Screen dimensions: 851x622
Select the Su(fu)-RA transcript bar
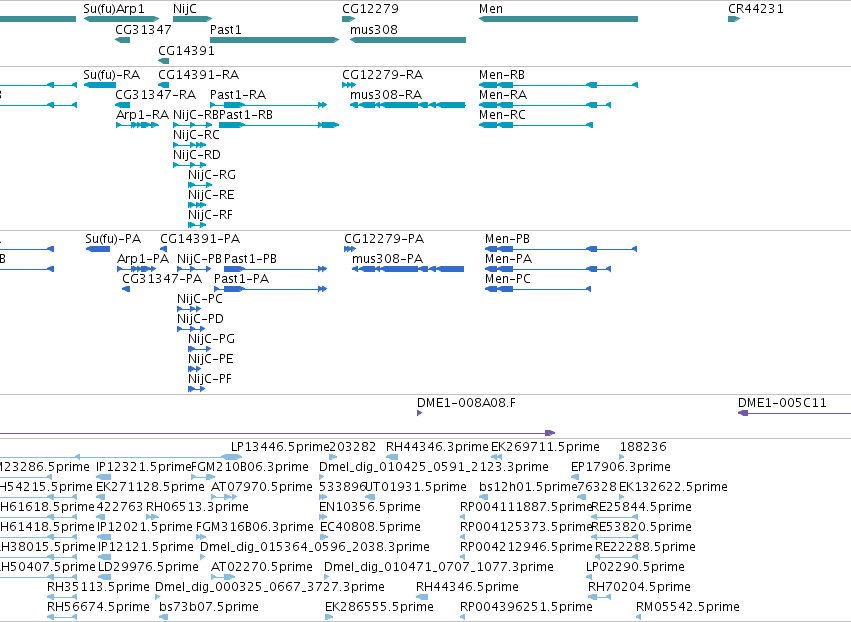click(100, 85)
